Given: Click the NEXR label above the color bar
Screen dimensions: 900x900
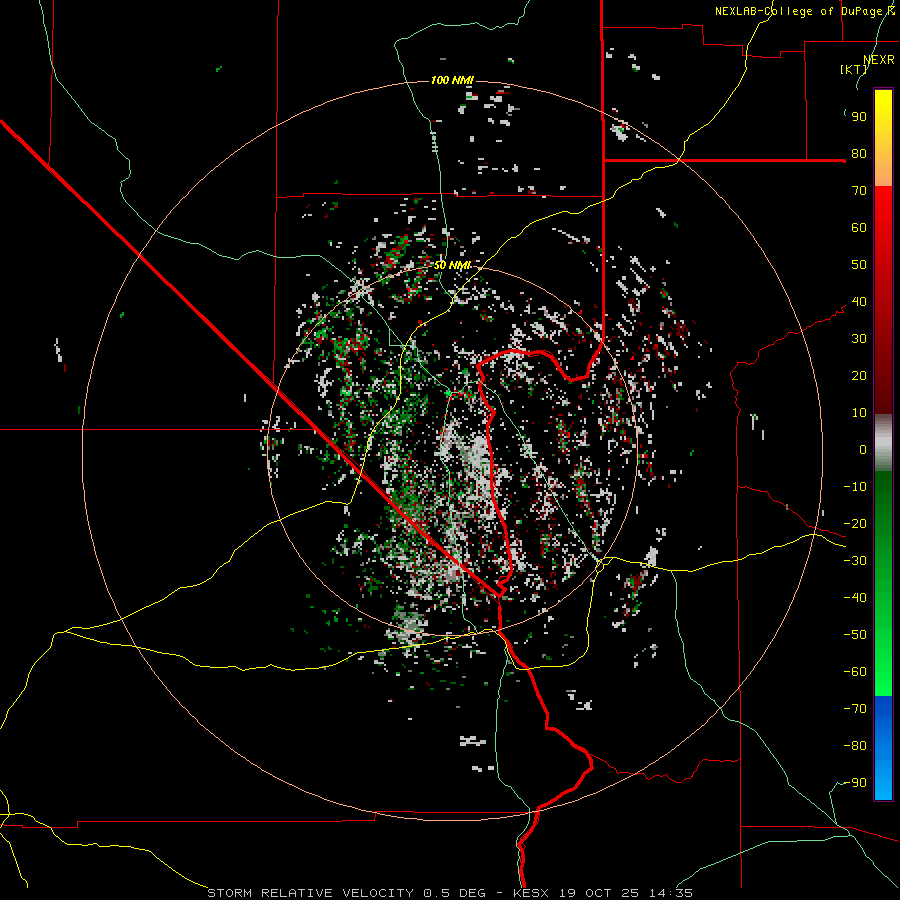Looking at the screenshot, I should [879, 60].
